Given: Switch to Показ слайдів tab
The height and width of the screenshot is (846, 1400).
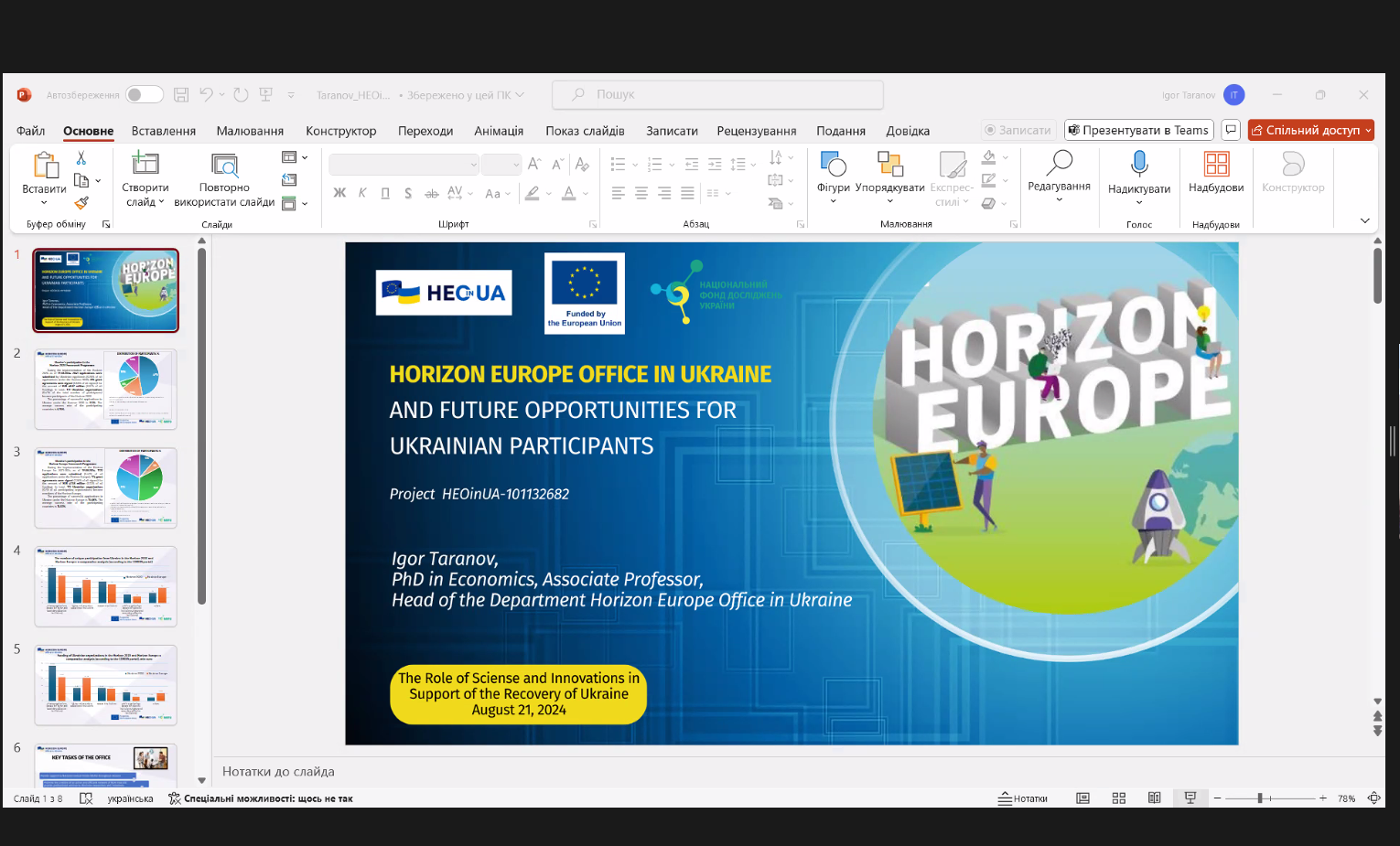Looking at the screenshot, I should [585, 131].
